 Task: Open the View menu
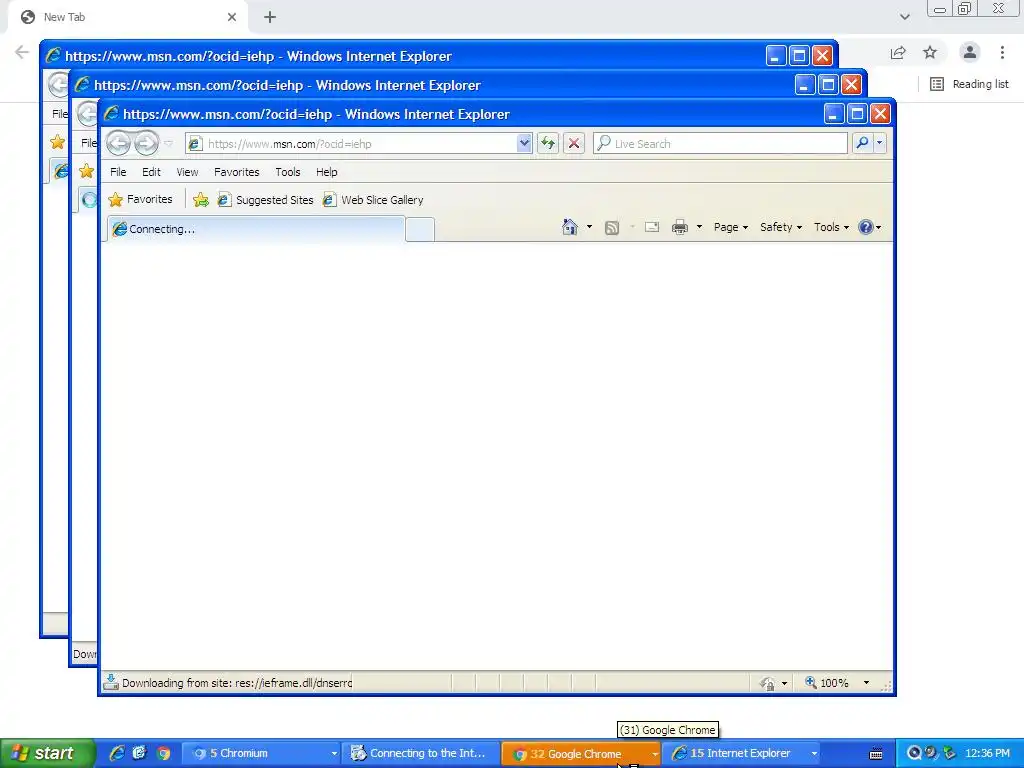point(187,172)
